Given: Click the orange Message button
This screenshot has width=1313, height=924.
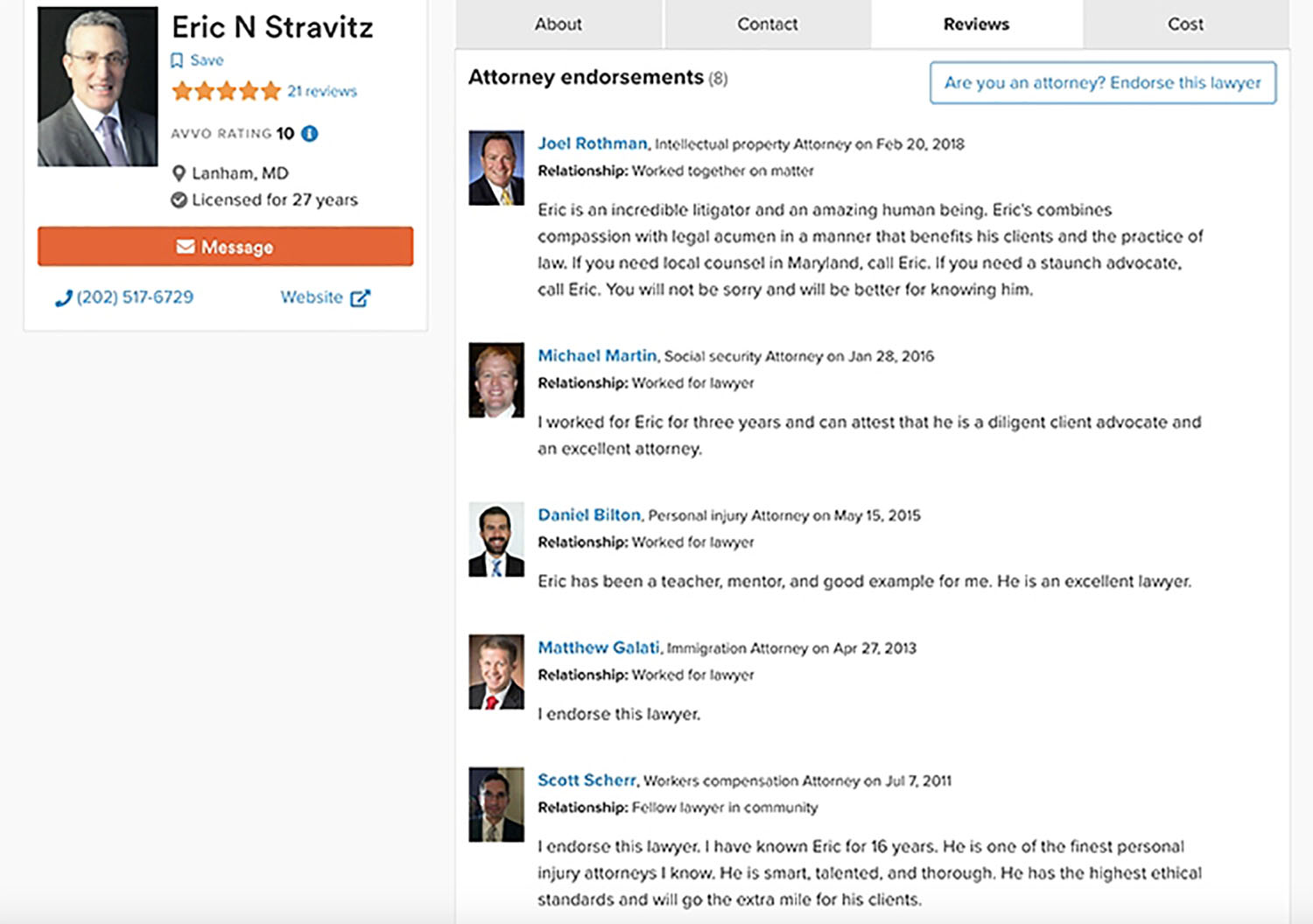Looking at the screenshot, I should click(x=225, y=246).
